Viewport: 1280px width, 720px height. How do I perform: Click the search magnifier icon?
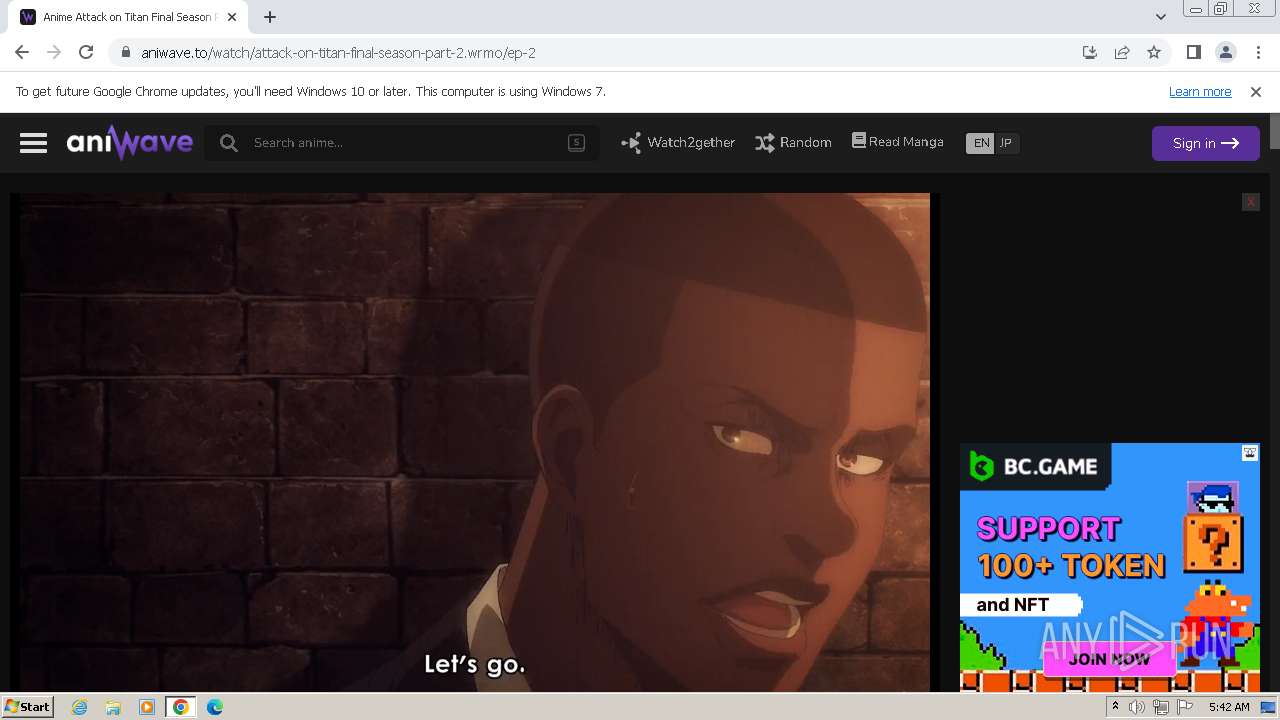coord(229,143)
